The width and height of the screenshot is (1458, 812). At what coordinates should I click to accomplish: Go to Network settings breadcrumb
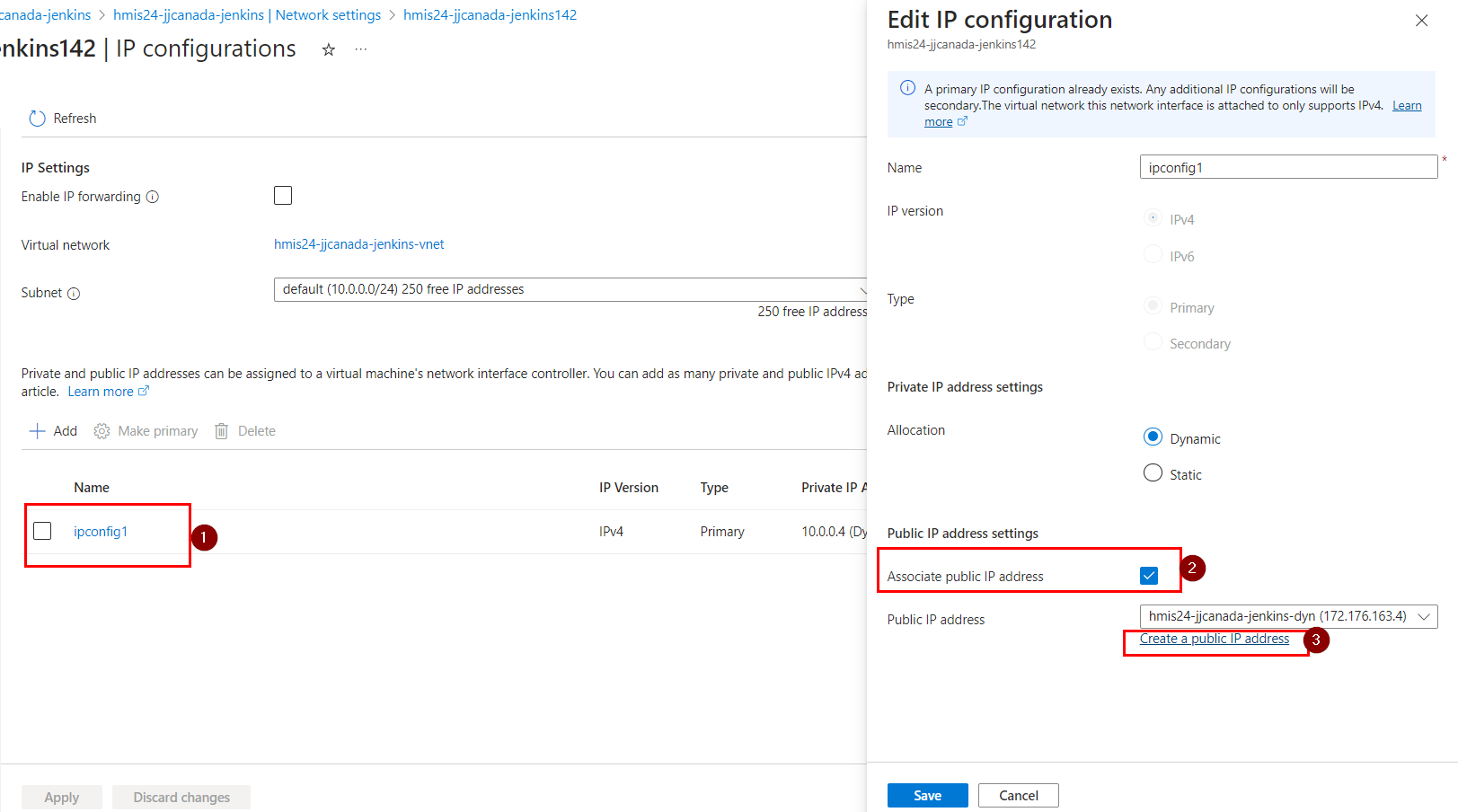click(x=247, y=15)
